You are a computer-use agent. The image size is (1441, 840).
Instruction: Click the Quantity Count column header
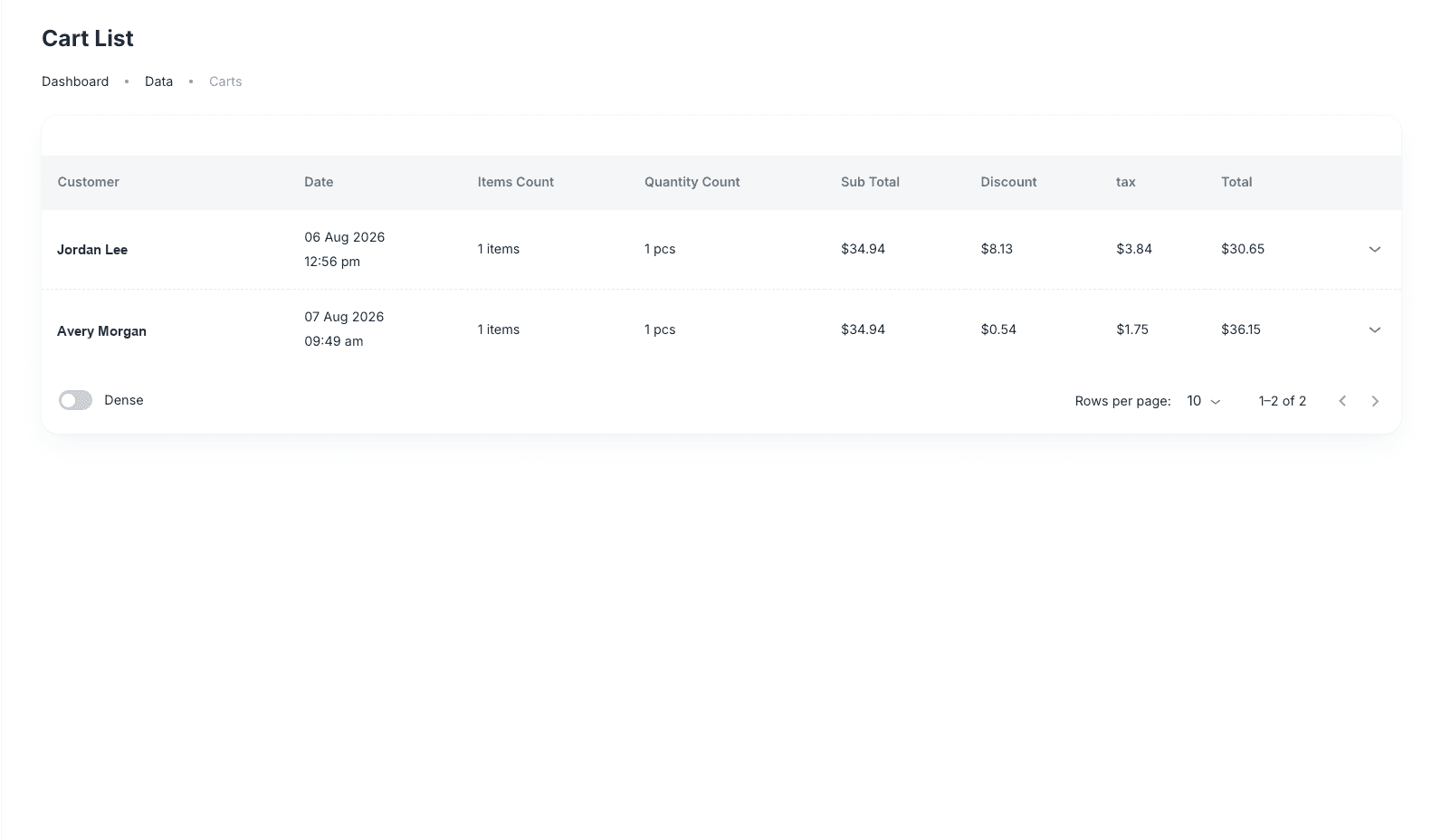pos(692,182)
